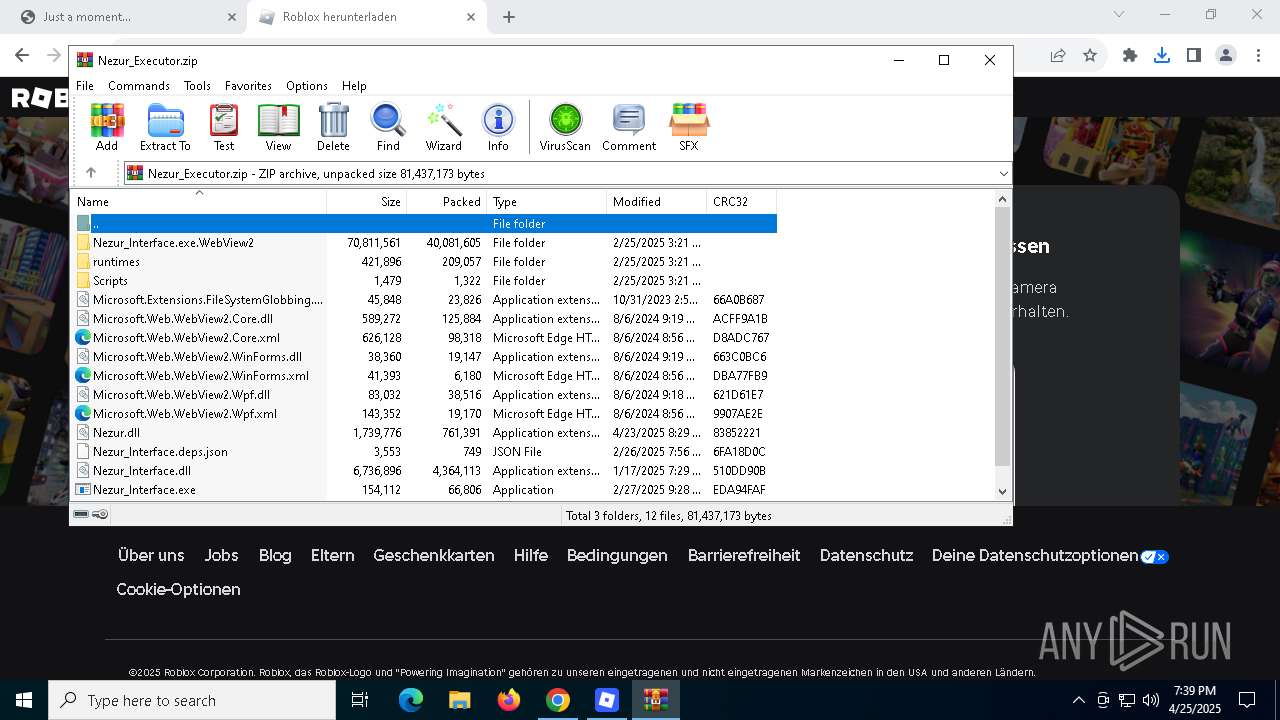Image resolution: width=1280 pixels, height=720 pixels.
Task: Sort by Size column header
Action: click(x=366, y=202)
